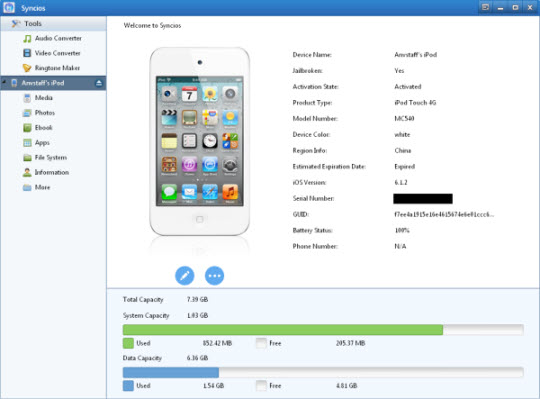Open the Audio Converter tool
The height and width of the screenshot is (399, 540).
(x=52, y=38)
